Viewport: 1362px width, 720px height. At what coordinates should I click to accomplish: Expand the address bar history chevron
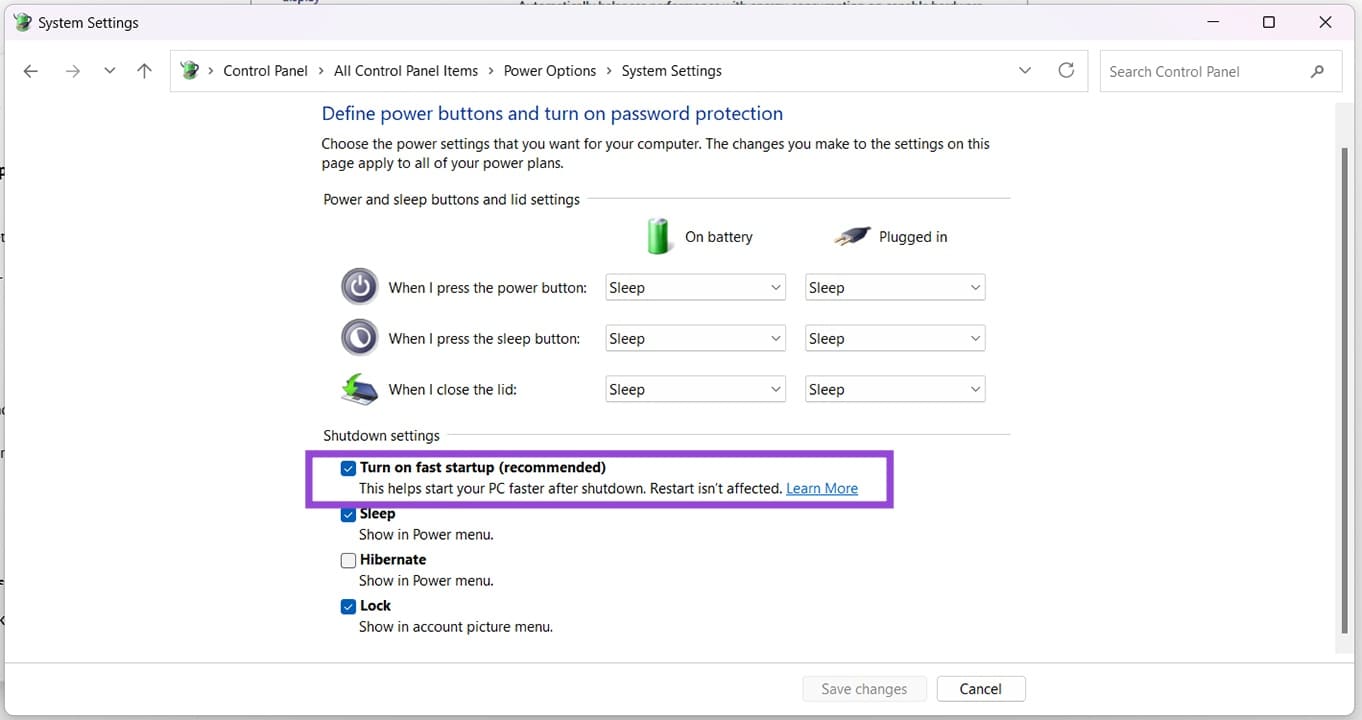(1024, 70)
